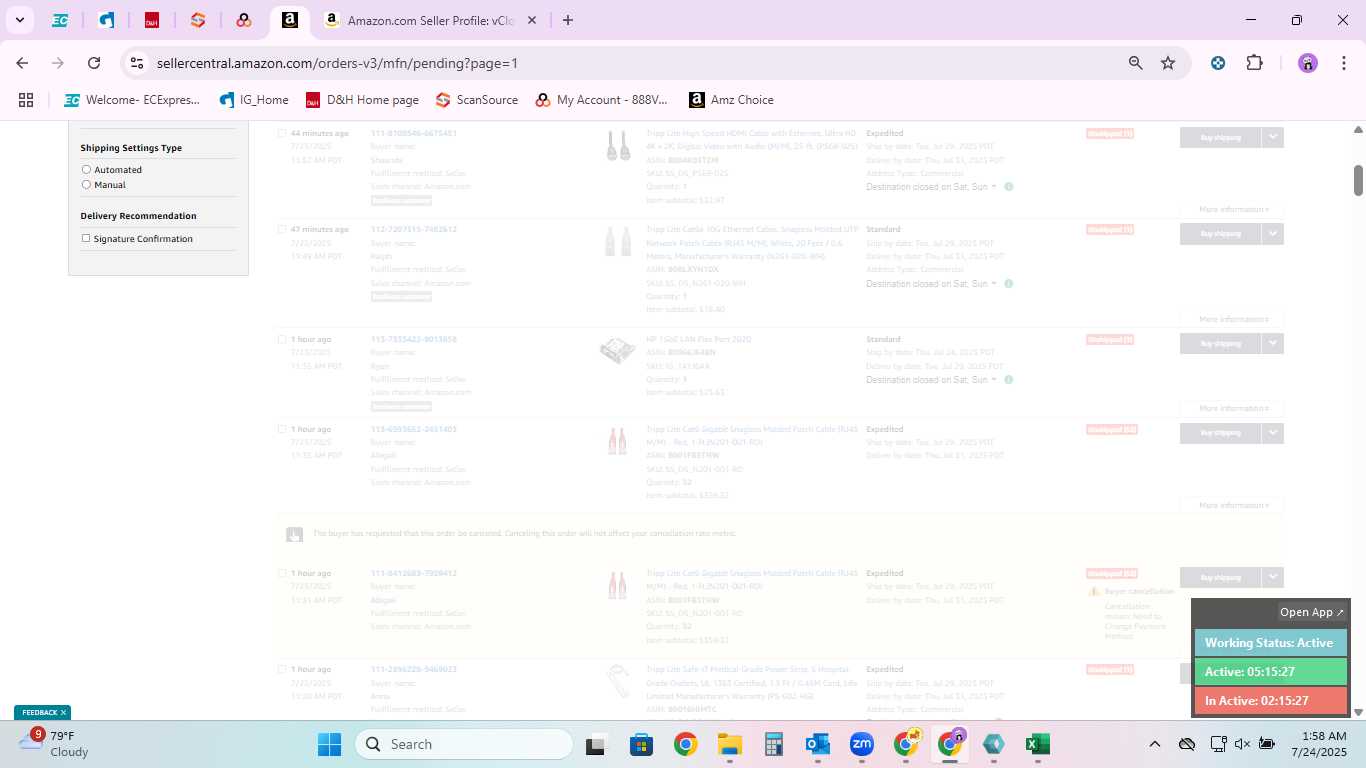
Task: Open Excel from the taskbar
Action: 1037,744
